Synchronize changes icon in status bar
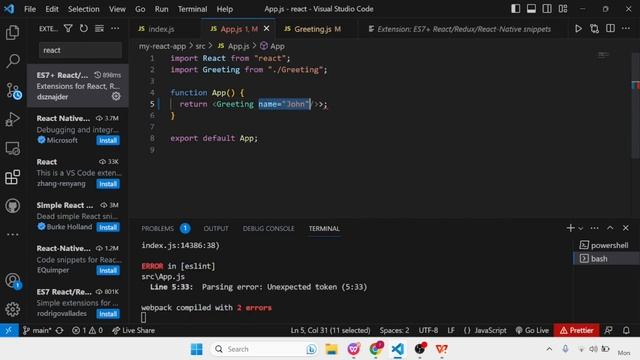 (x=60, y=330)
